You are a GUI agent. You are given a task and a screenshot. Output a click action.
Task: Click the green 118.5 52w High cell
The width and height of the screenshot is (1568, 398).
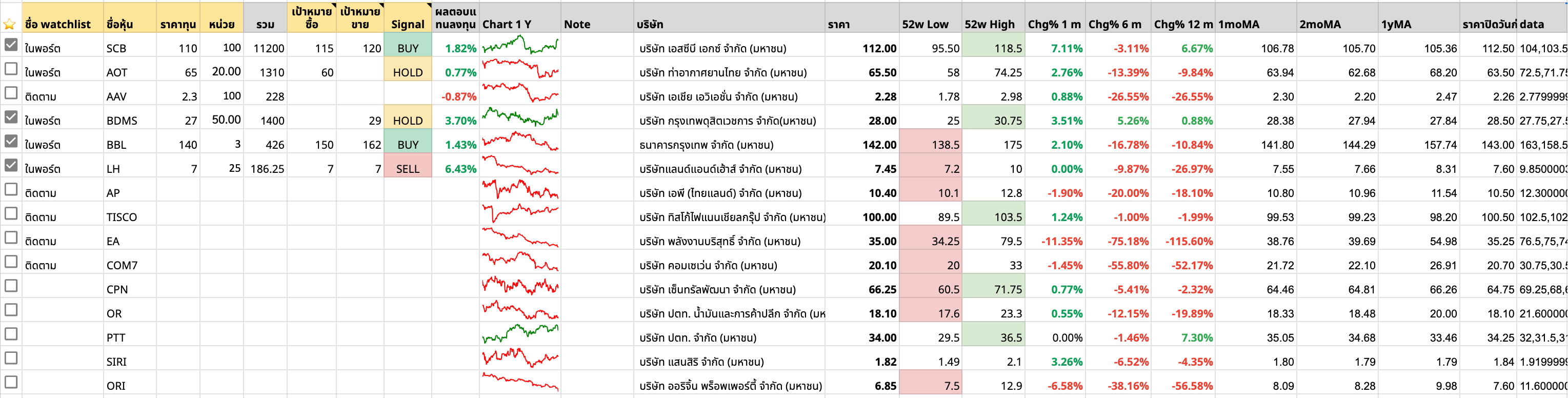[993, 48]
